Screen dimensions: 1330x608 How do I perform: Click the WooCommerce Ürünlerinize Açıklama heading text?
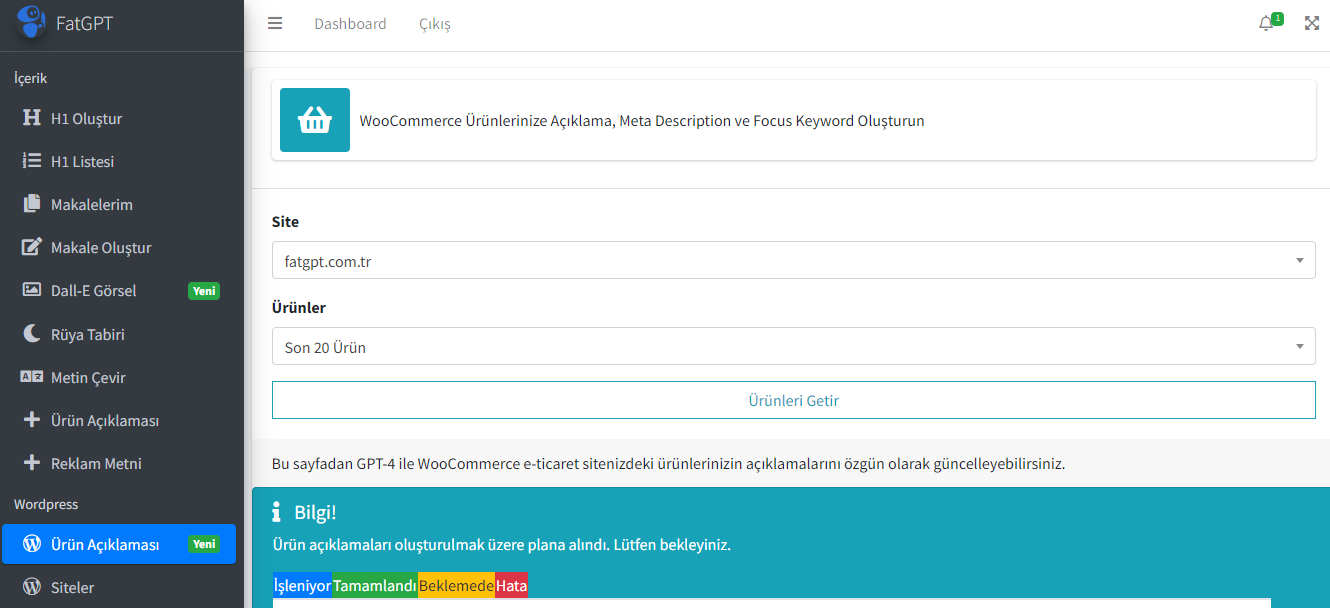point(642,121)
